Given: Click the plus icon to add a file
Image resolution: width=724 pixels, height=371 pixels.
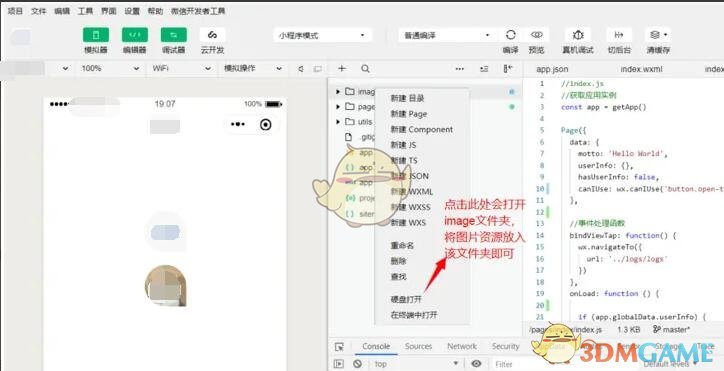Looking at the screenshot, I should click(342, 68).
